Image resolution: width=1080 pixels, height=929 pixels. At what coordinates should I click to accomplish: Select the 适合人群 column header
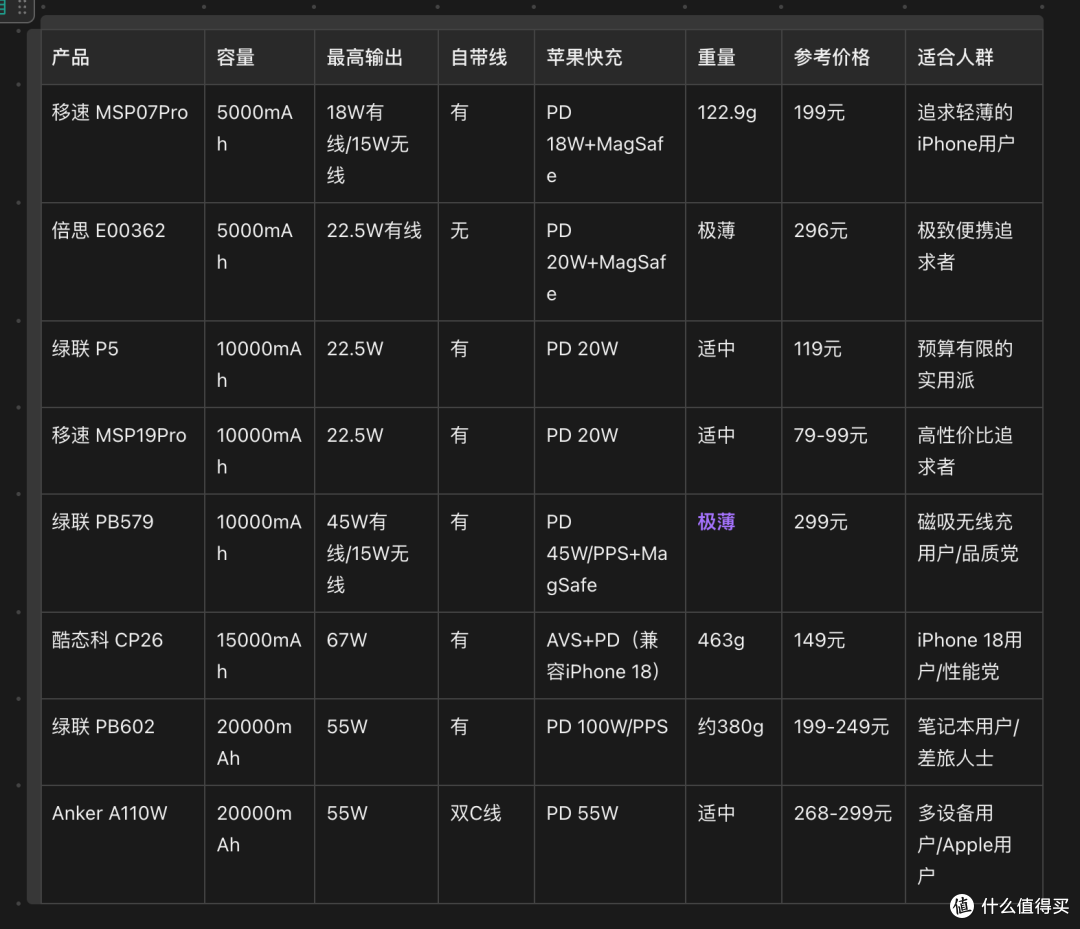pyautogui.click(x=974, y=57)
